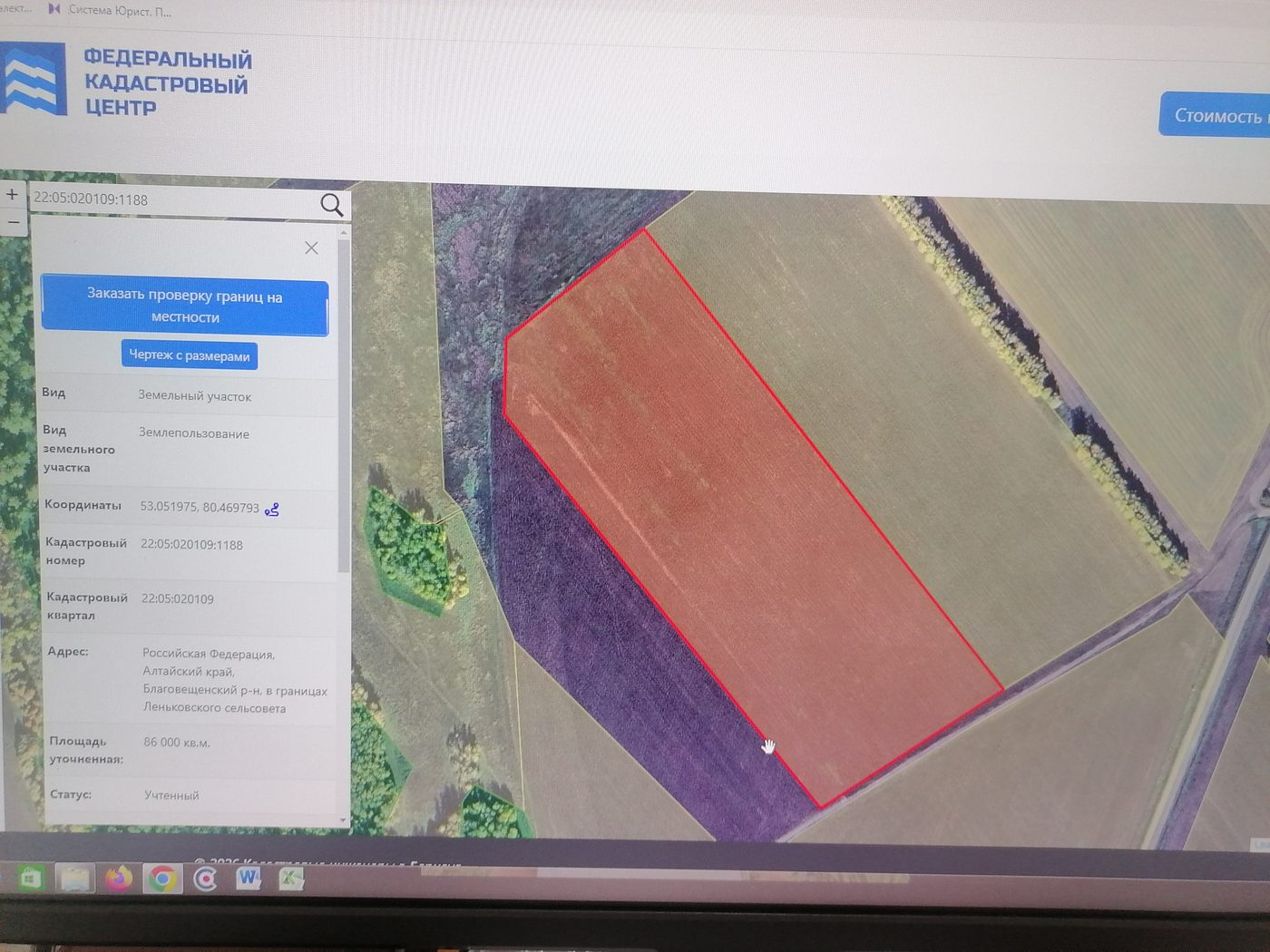Click the Стоимость button

(x=1216, y=115)
